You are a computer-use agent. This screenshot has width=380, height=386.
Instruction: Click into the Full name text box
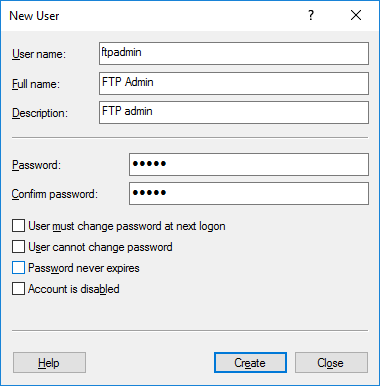click(x=234, y=83)
